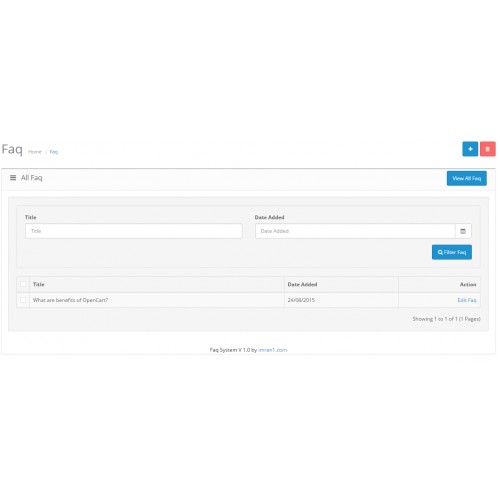
Task: Check the box for OpenCart benefits row
Action: point(23,300)
